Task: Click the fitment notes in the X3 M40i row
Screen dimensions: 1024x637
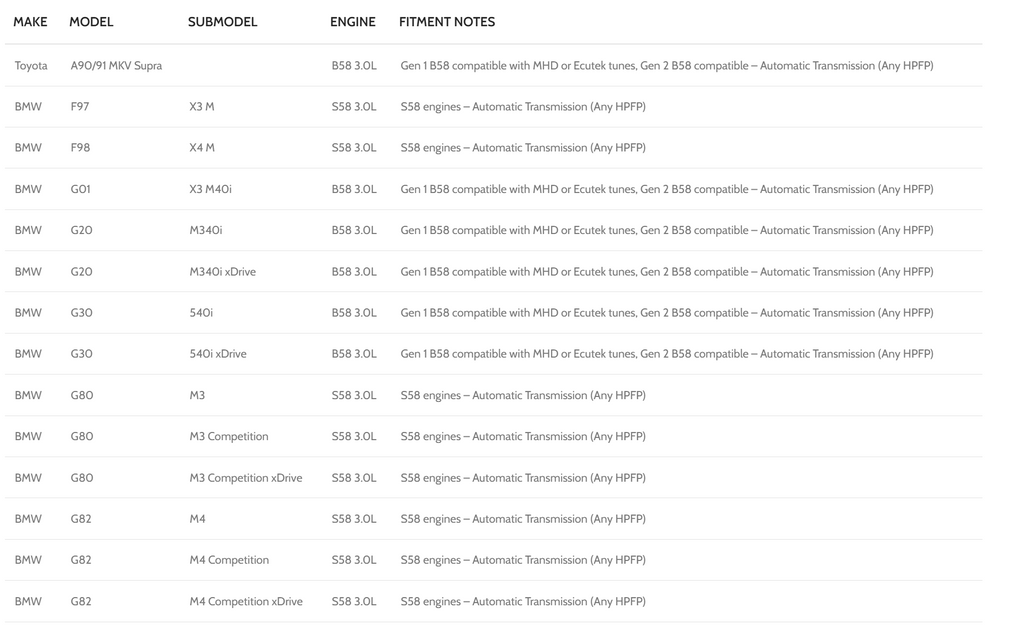Action: coord(666,189)
